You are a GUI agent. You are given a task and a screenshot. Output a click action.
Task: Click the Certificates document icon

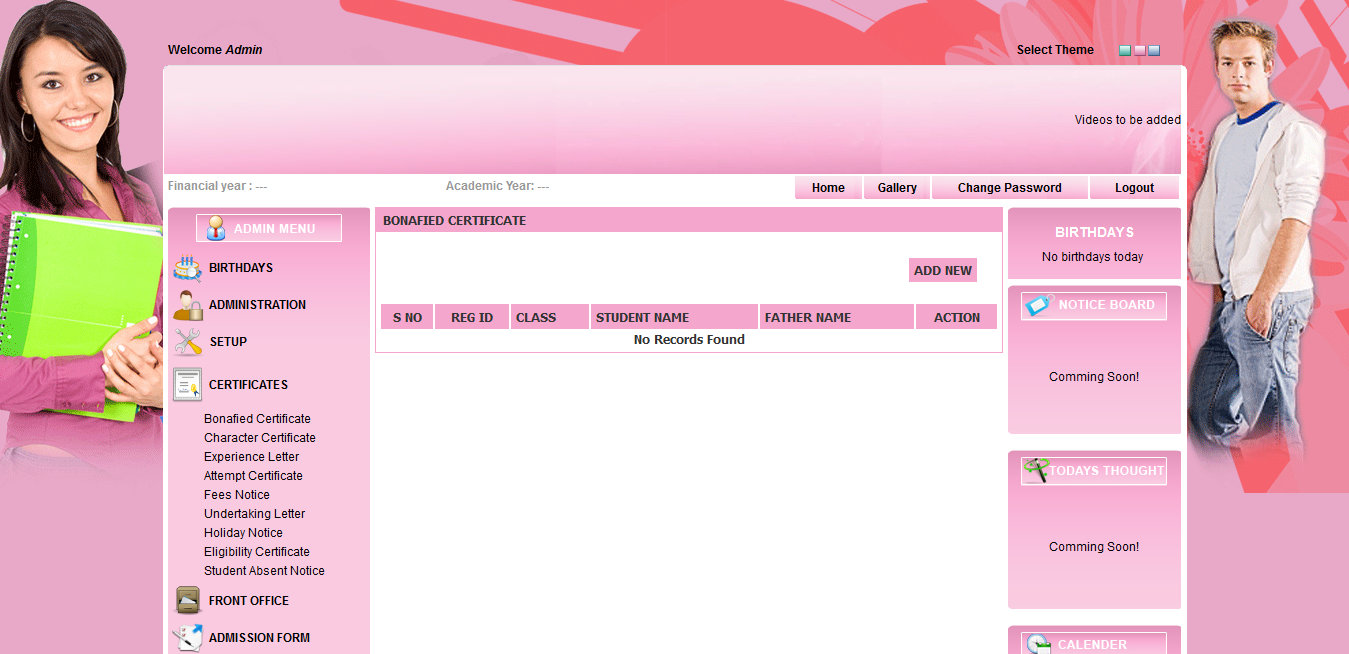(187, 384)
